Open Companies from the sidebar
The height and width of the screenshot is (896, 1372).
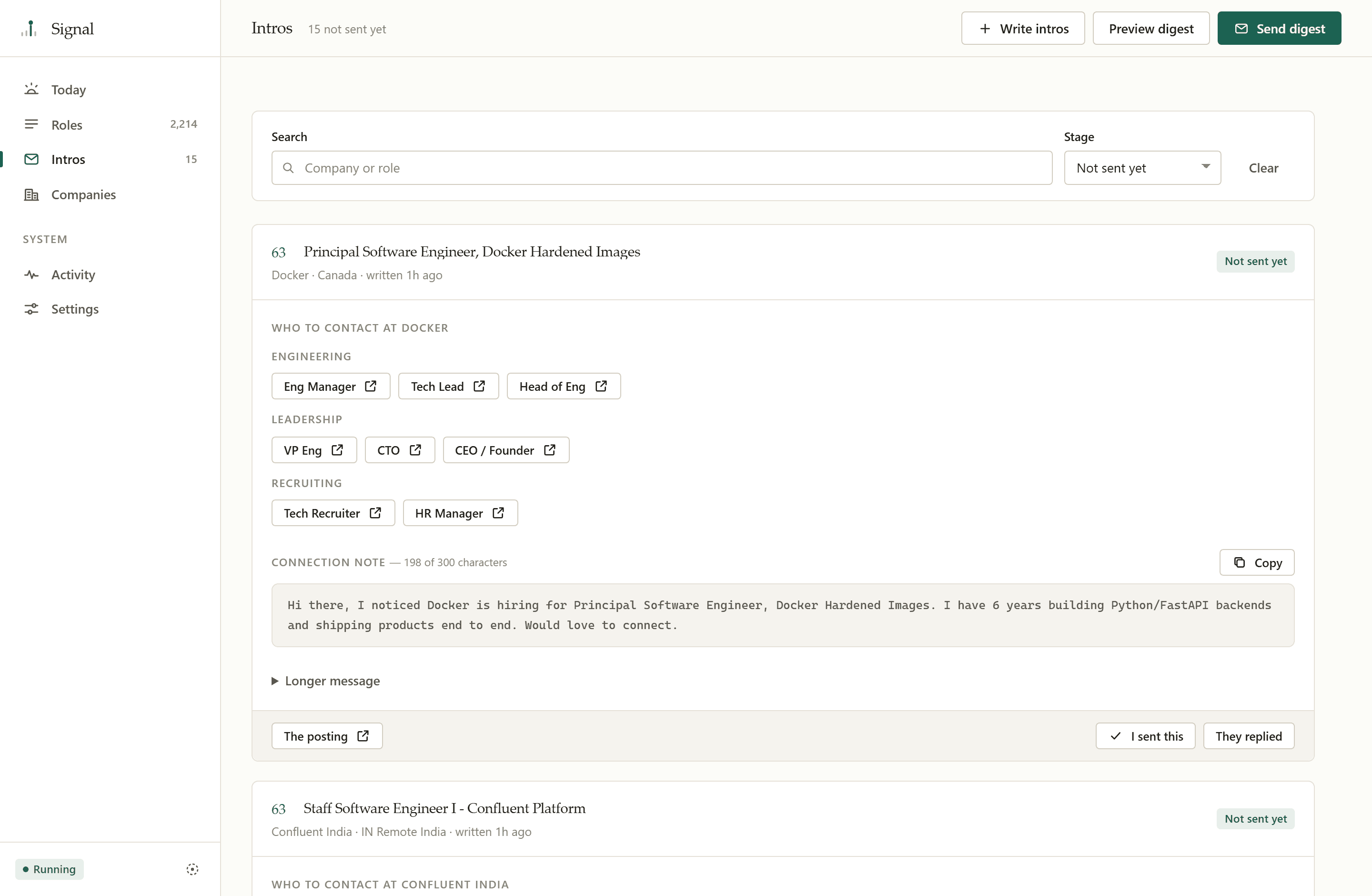click(110, 194)
